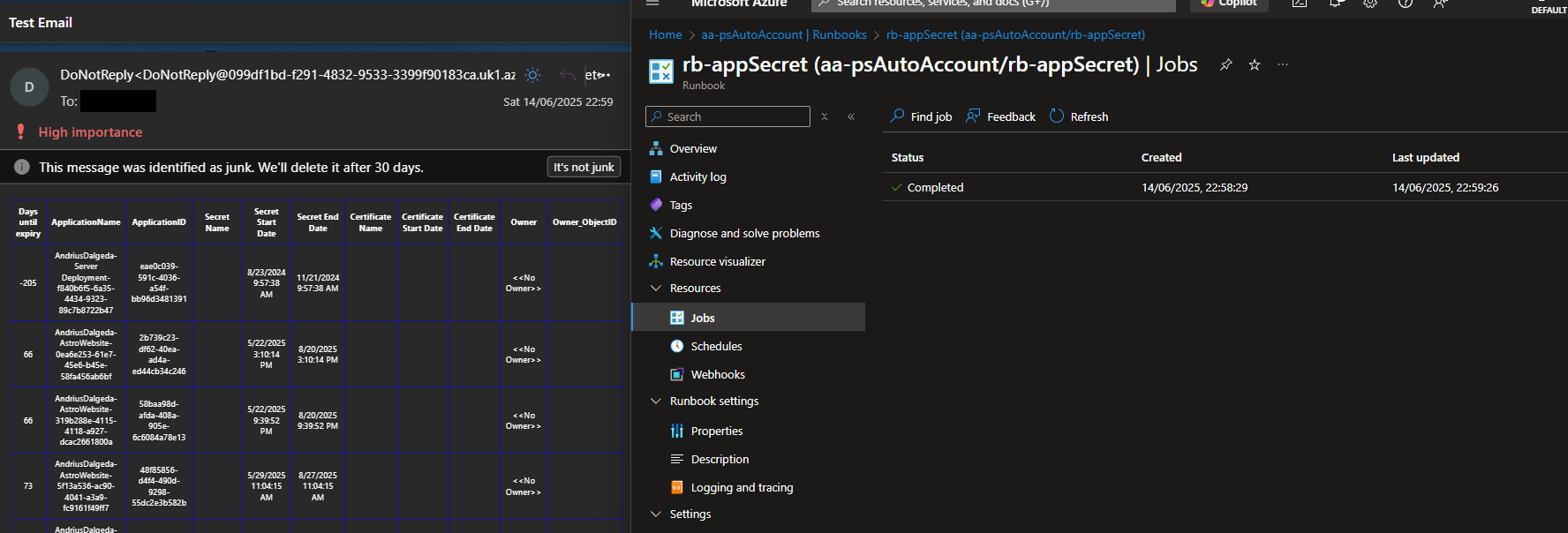This screenshot has width=1568, height=533.
Task: Click the 11/21/2024 9:57:38 AM secret end date
Action: tap(318, 282)
